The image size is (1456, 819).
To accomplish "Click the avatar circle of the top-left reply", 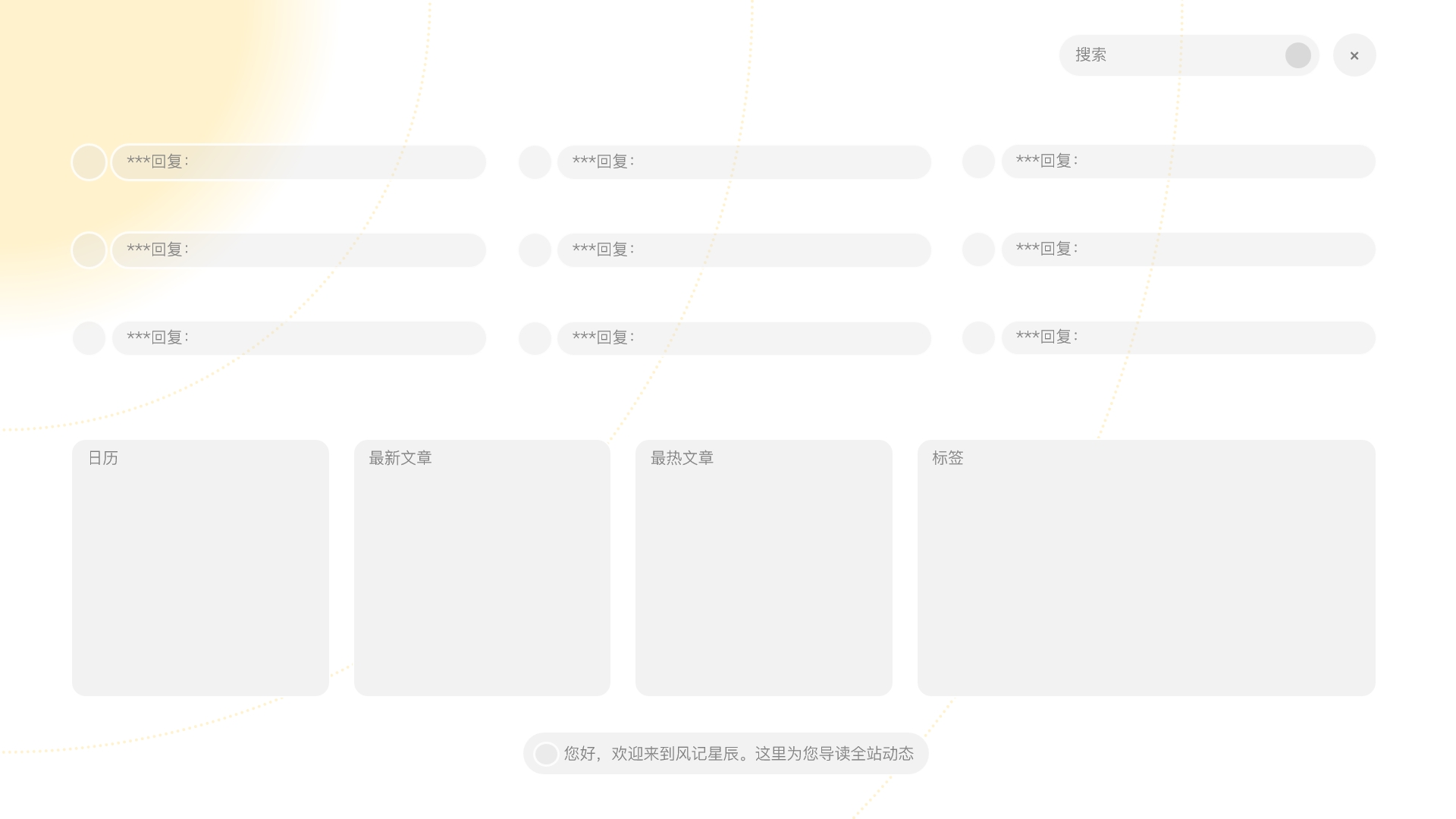I will tap(89, 162).
